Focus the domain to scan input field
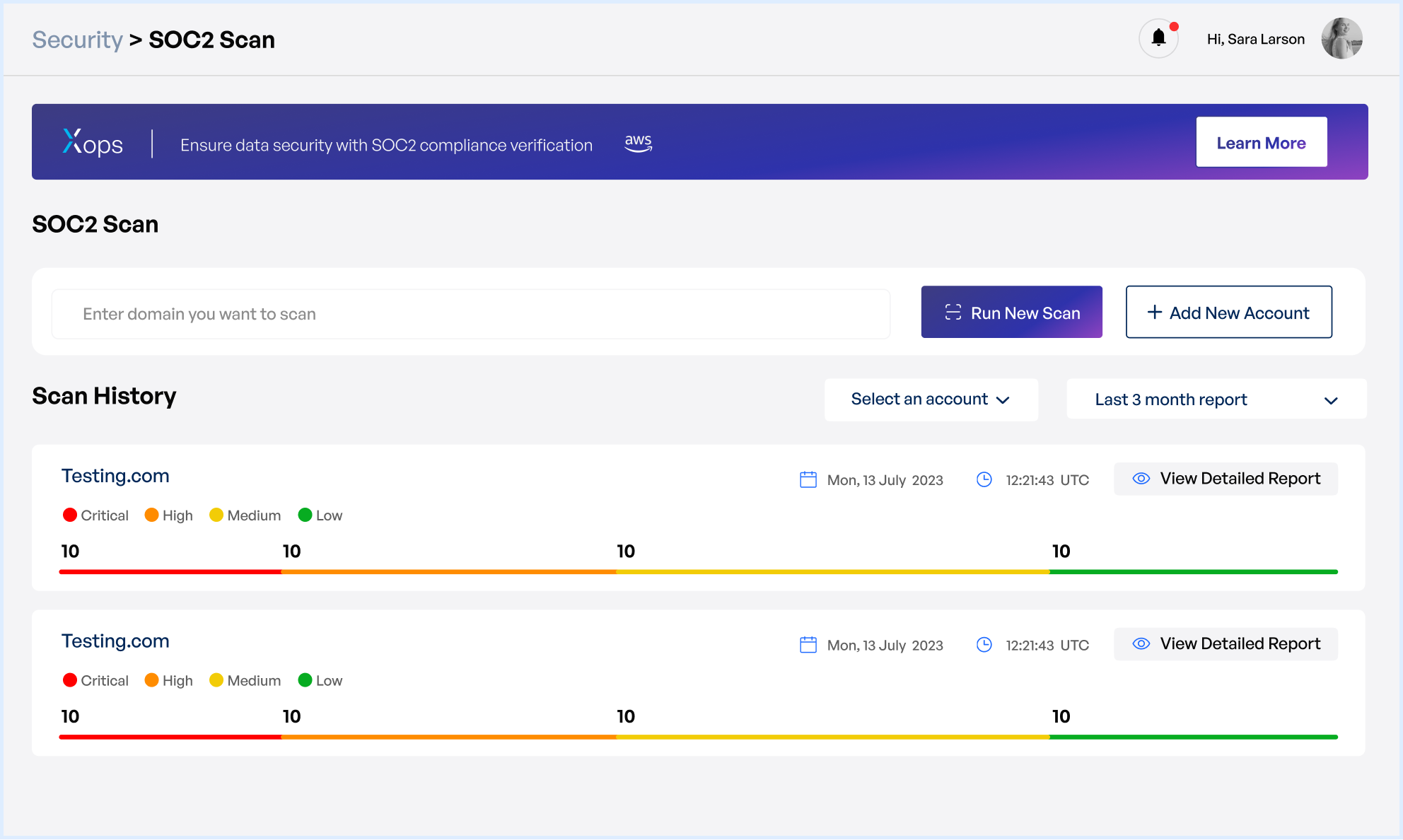The width and height of the screenshot is (1403, 840). point(471,314)
